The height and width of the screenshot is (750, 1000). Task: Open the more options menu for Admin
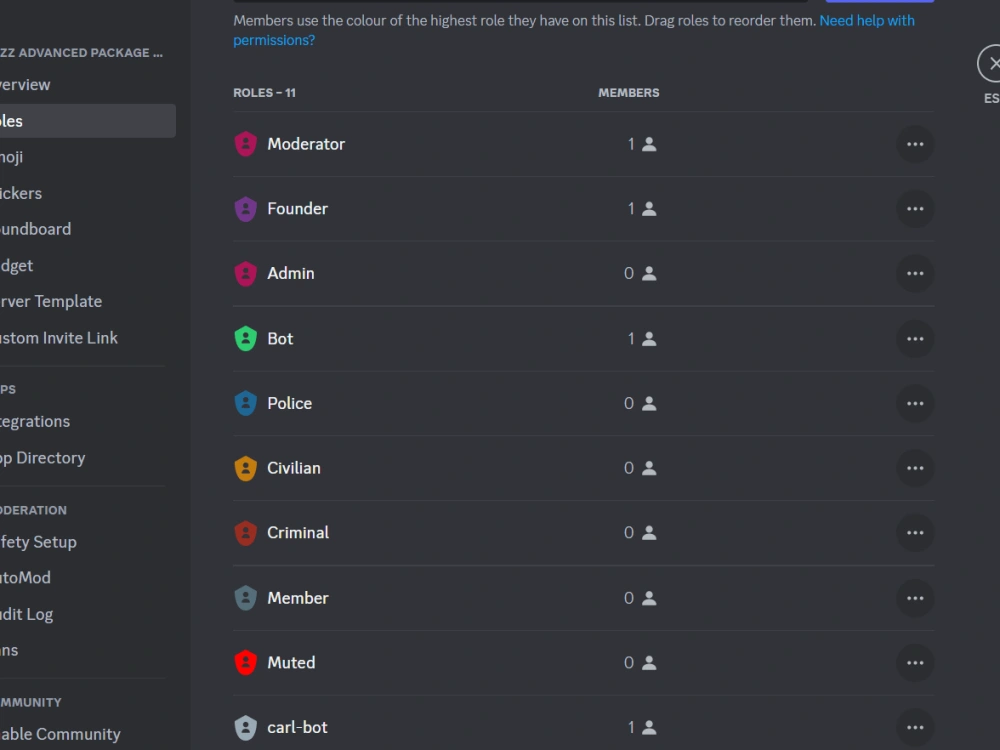coord(915,273)
